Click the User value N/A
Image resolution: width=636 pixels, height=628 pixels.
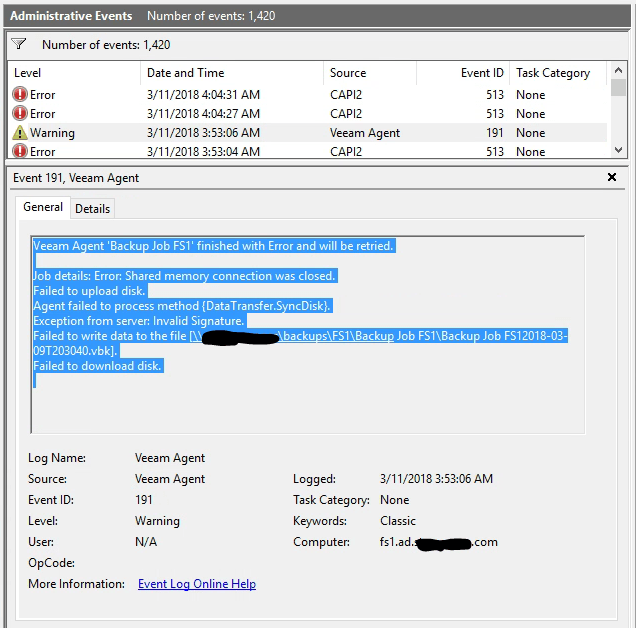[146, 542]
